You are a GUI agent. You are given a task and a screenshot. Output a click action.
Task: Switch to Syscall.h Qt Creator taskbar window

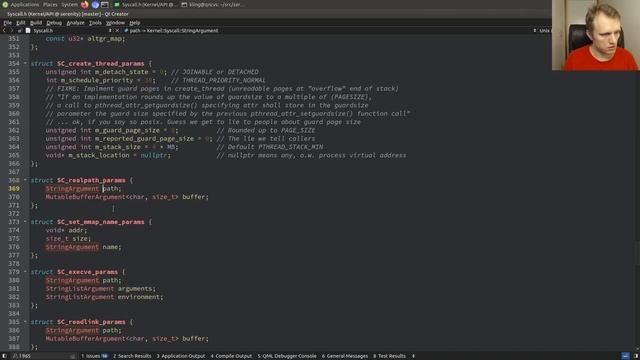pos(145,4)
